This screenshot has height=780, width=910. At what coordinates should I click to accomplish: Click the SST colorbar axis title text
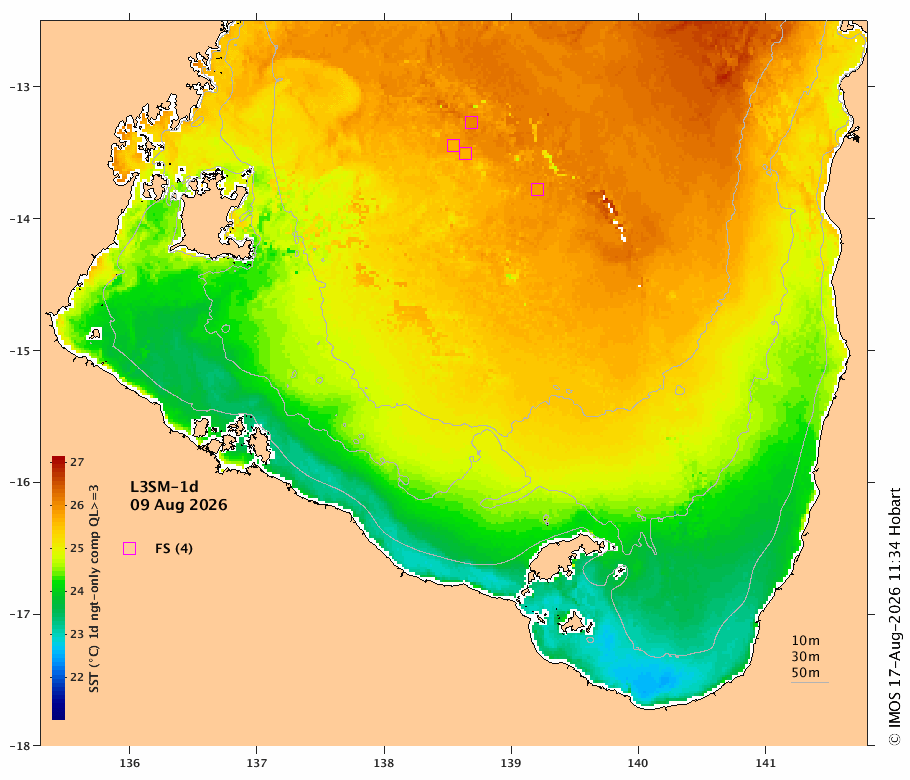[x=94, y=588]
